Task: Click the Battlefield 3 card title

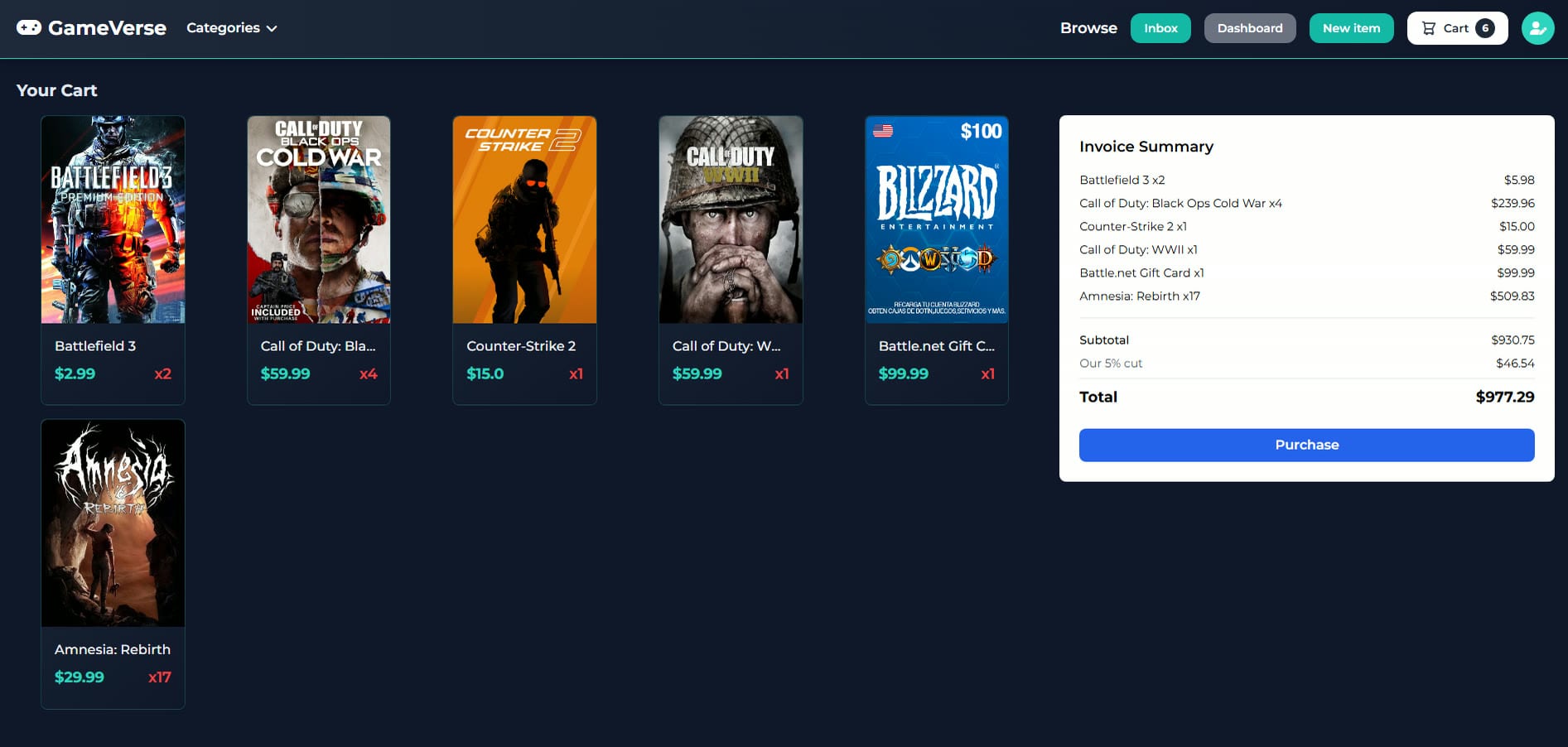Action: point(95,346)
